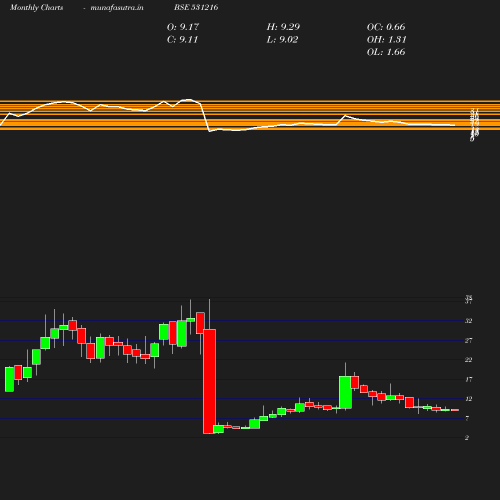Image resolution: width=500 pixels, height=500 pixels.
Task: Click the 'BSE 531216' stock code text
Action: point(196,7)
